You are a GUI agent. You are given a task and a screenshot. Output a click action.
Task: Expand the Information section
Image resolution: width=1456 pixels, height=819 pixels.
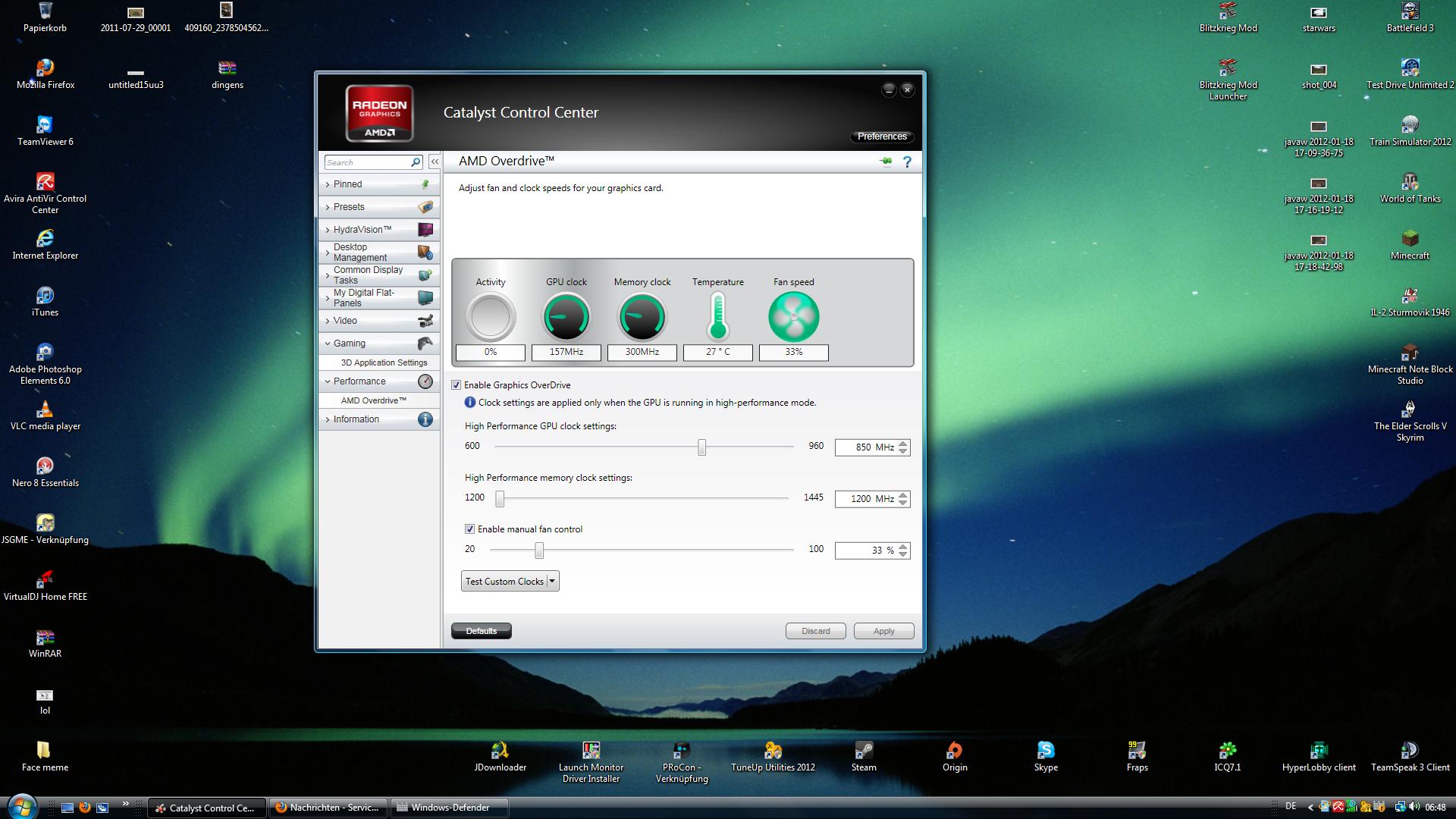click(x=356, y=419)
